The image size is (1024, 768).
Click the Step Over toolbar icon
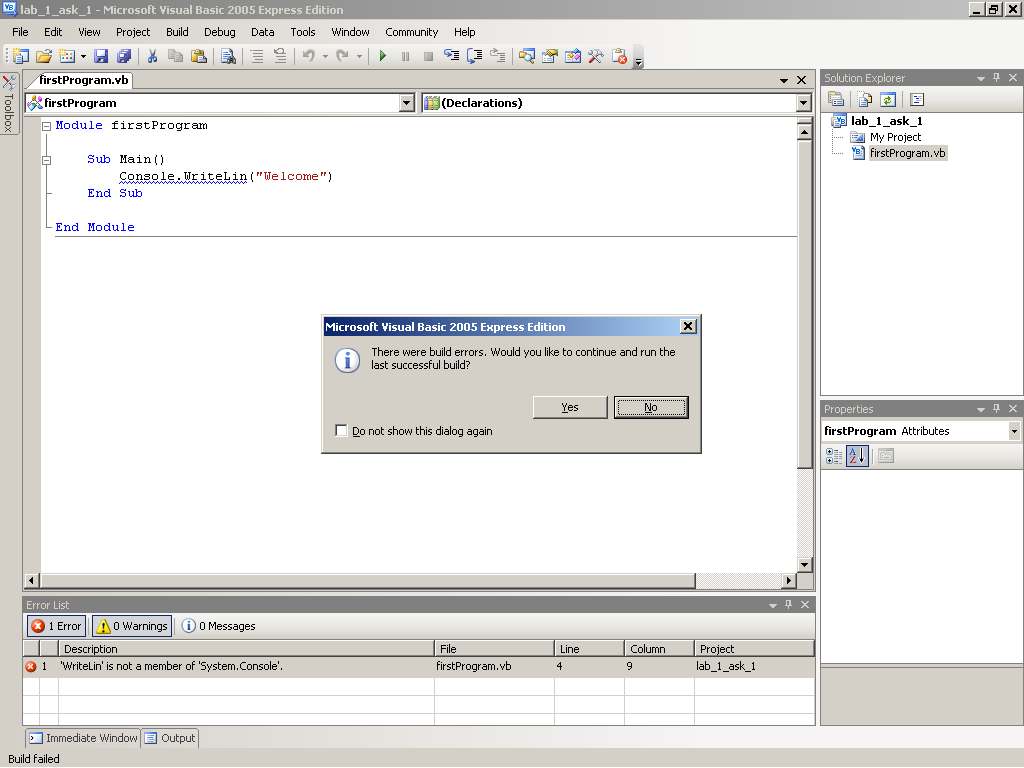(x=475, y=56)
